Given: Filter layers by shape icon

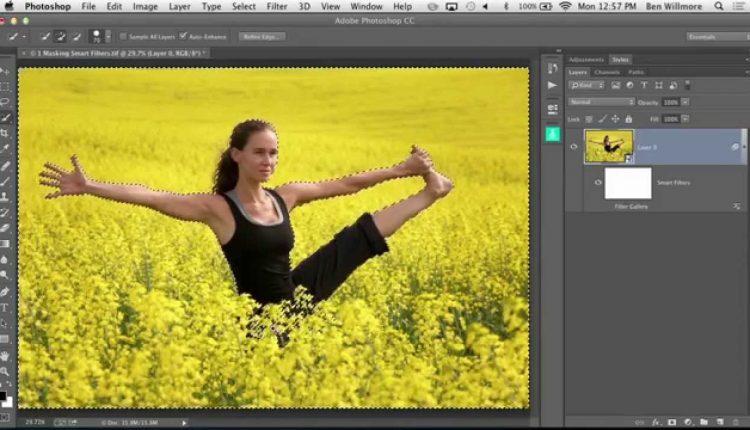Looking at the screenshot, I should 659,85.
